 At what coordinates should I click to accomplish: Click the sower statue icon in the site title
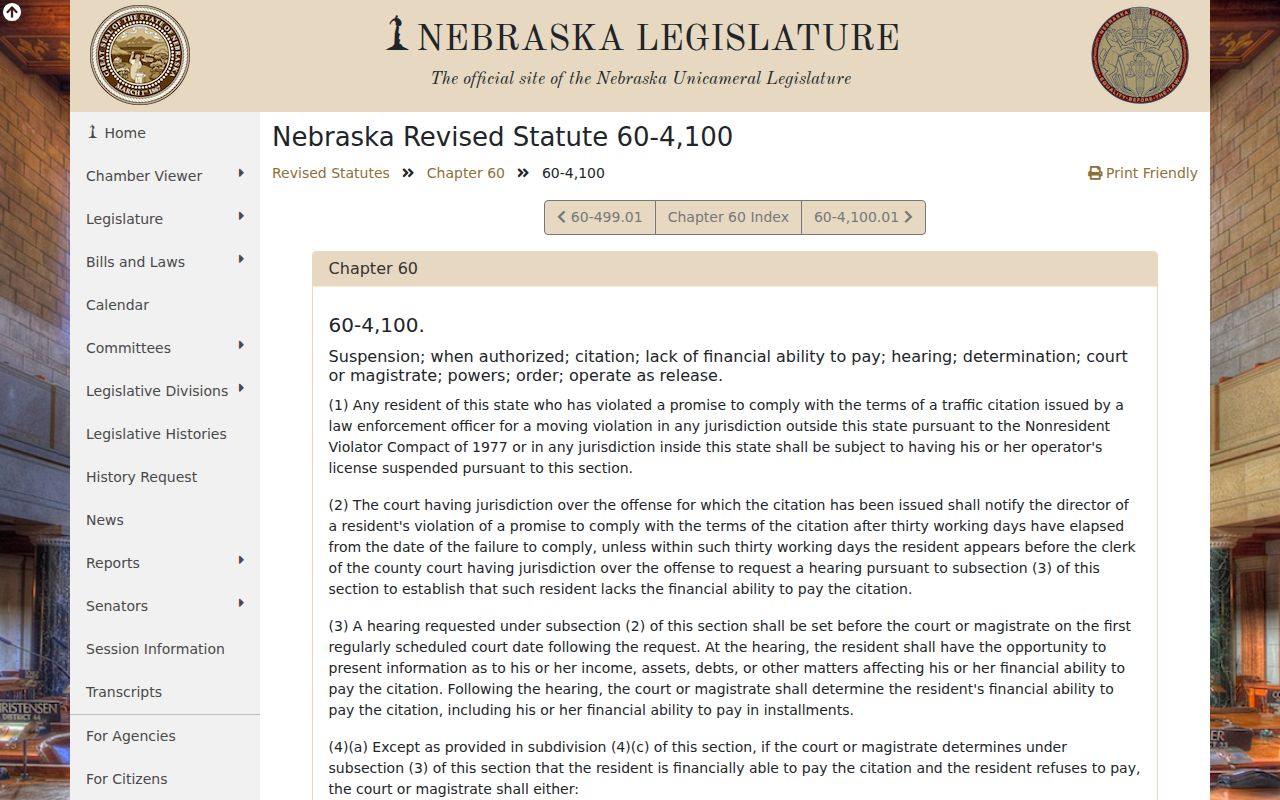(x=398, y=33)
